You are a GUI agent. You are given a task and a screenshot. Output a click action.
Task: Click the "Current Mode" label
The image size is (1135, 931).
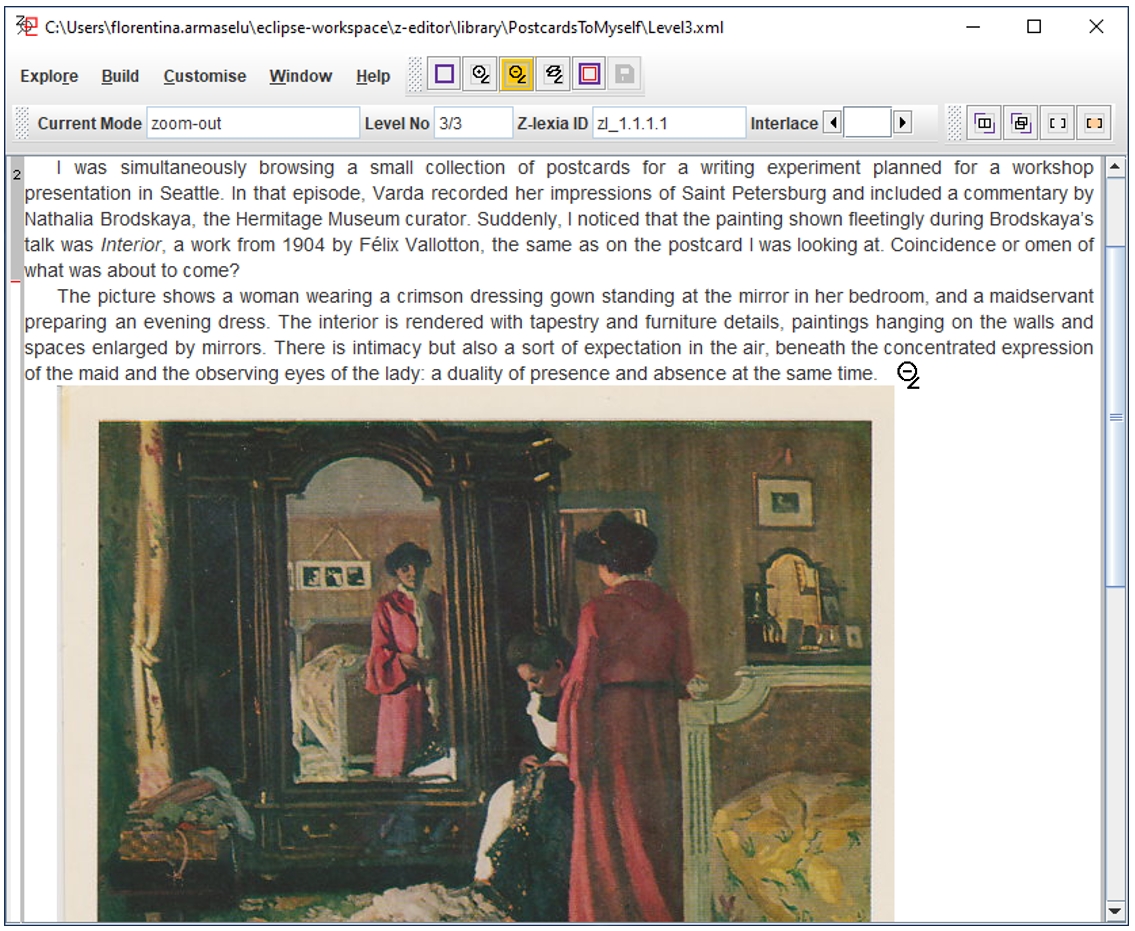tap(89, 124)
